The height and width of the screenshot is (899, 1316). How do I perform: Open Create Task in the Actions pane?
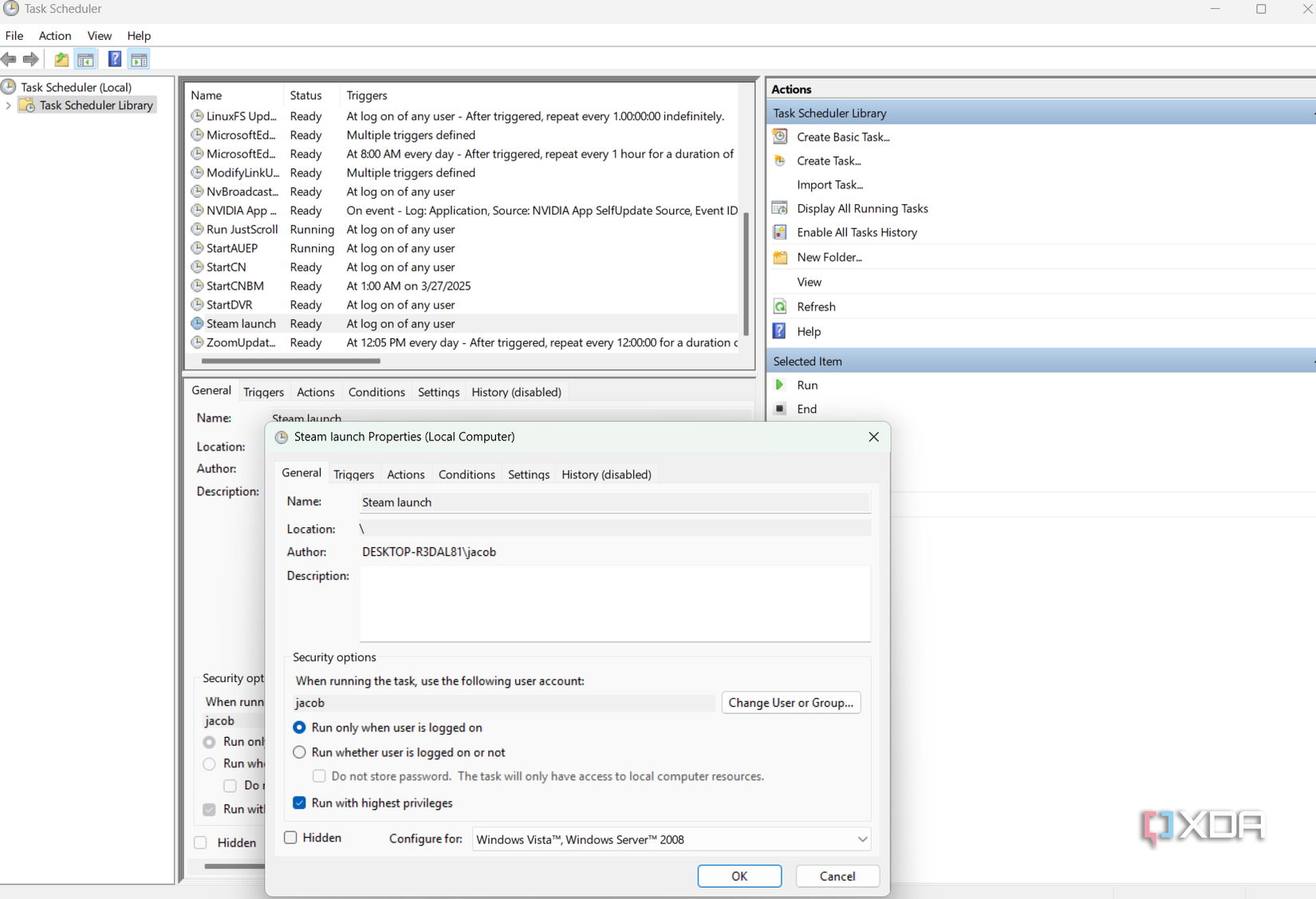click(828, 160)
